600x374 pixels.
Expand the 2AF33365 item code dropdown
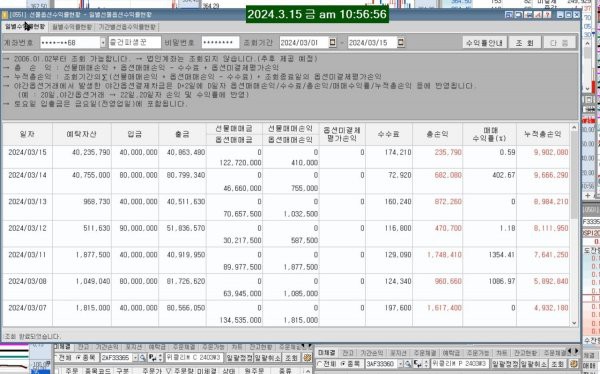click(x=135, y=358)
